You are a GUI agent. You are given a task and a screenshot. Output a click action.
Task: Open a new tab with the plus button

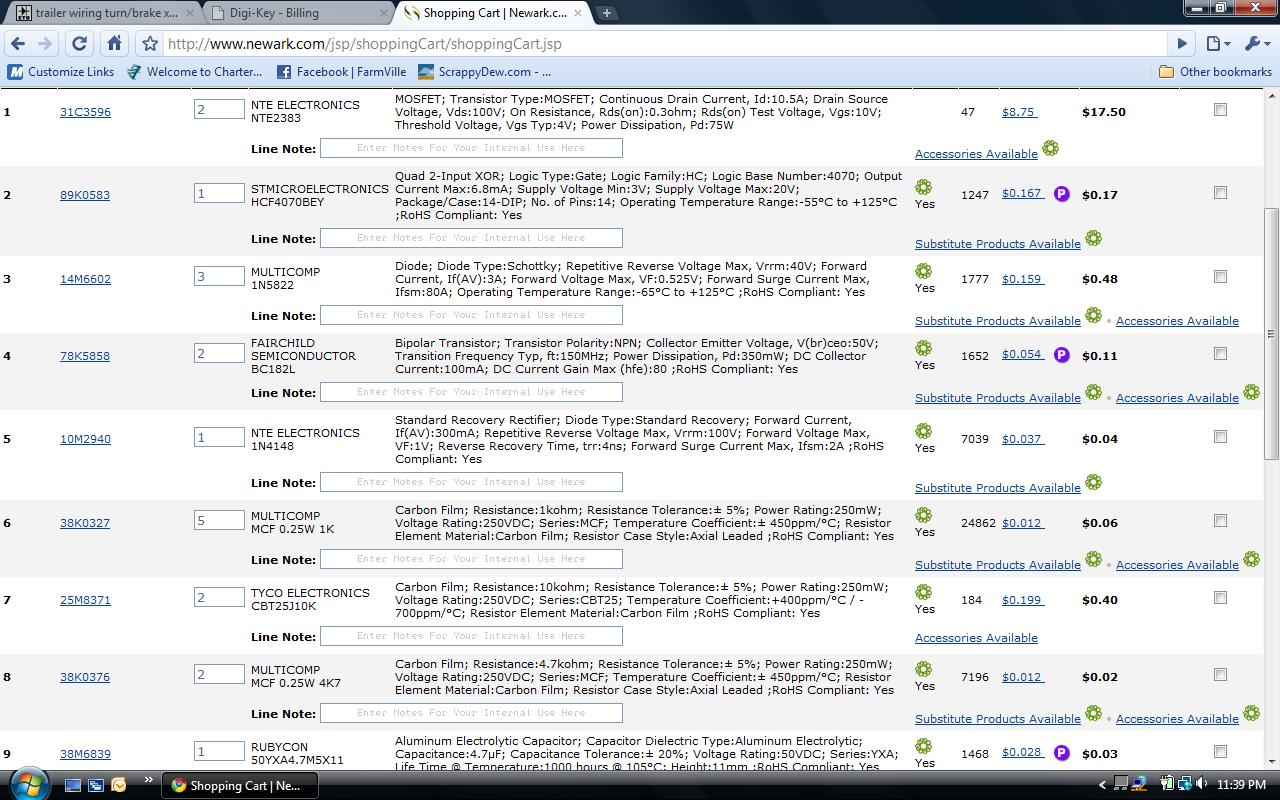606,13
